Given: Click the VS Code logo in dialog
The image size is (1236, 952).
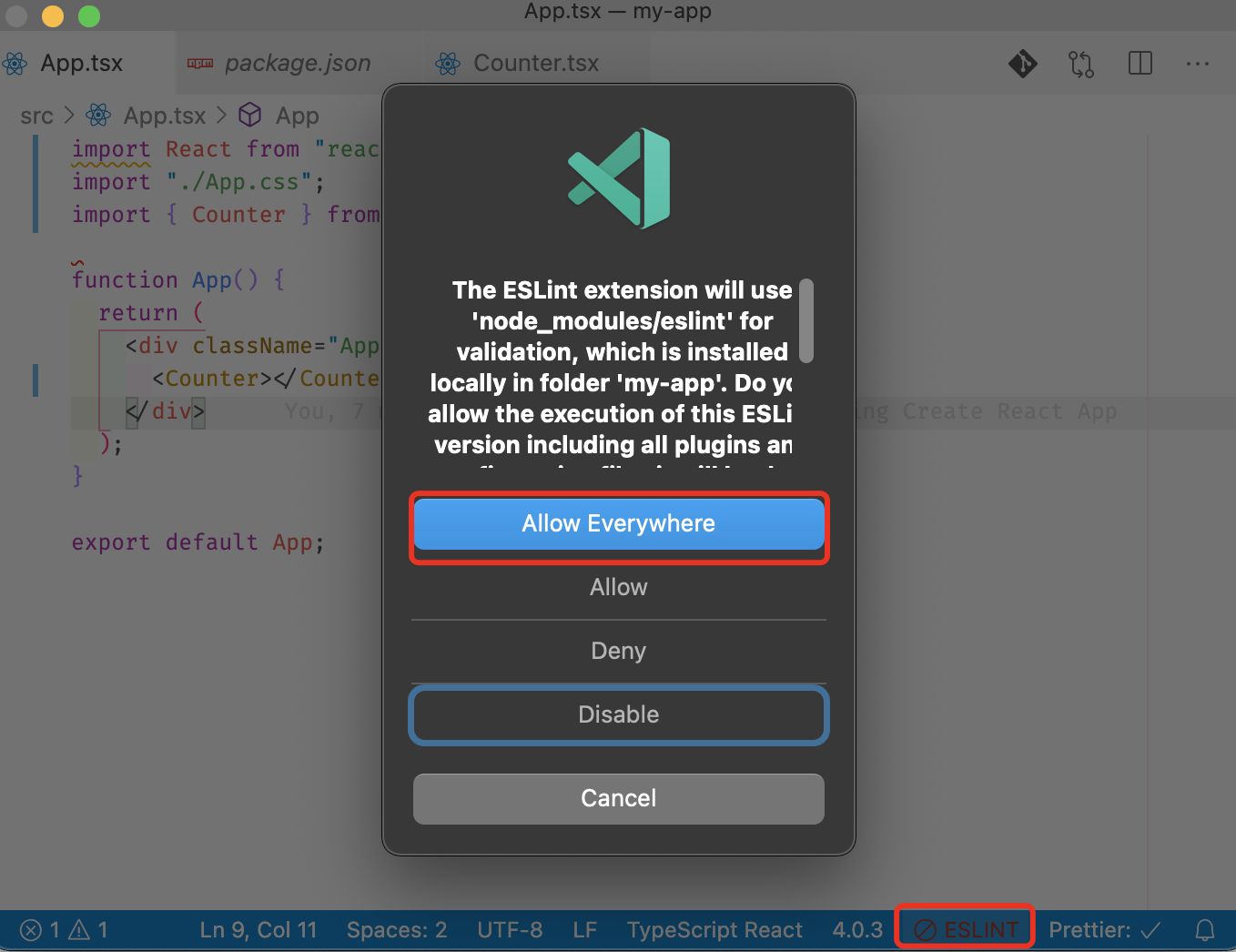Looking at the screenshot, I should (x=619, y=178).
